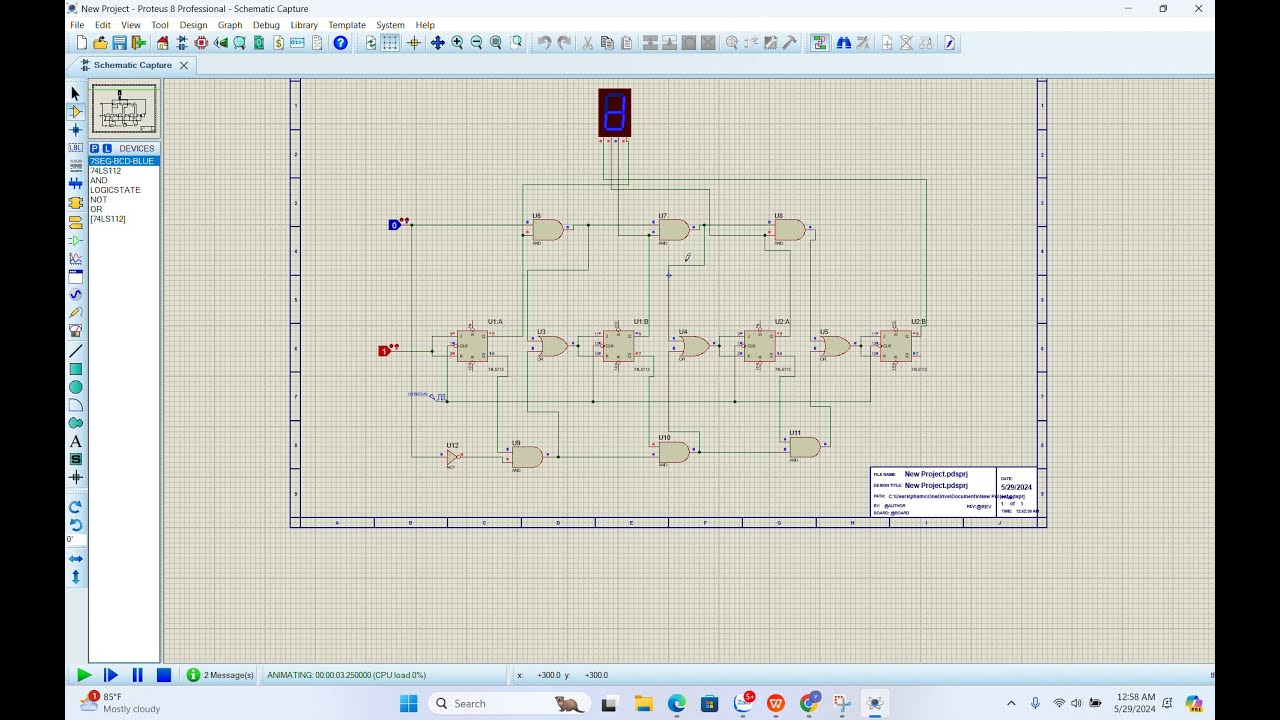The image size is (1280, 720).
Task: Toggle the wire autorouter button
Action: (820, 43)
